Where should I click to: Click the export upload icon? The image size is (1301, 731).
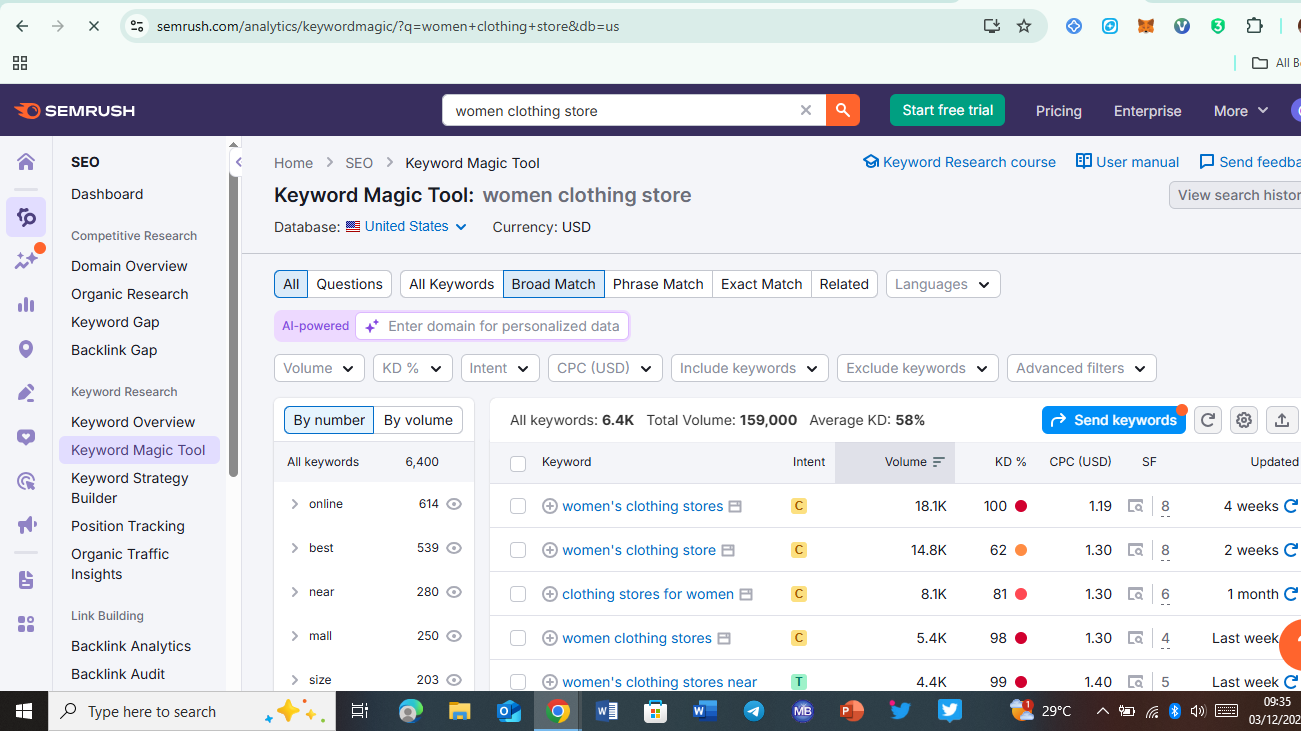[1282, 420]
